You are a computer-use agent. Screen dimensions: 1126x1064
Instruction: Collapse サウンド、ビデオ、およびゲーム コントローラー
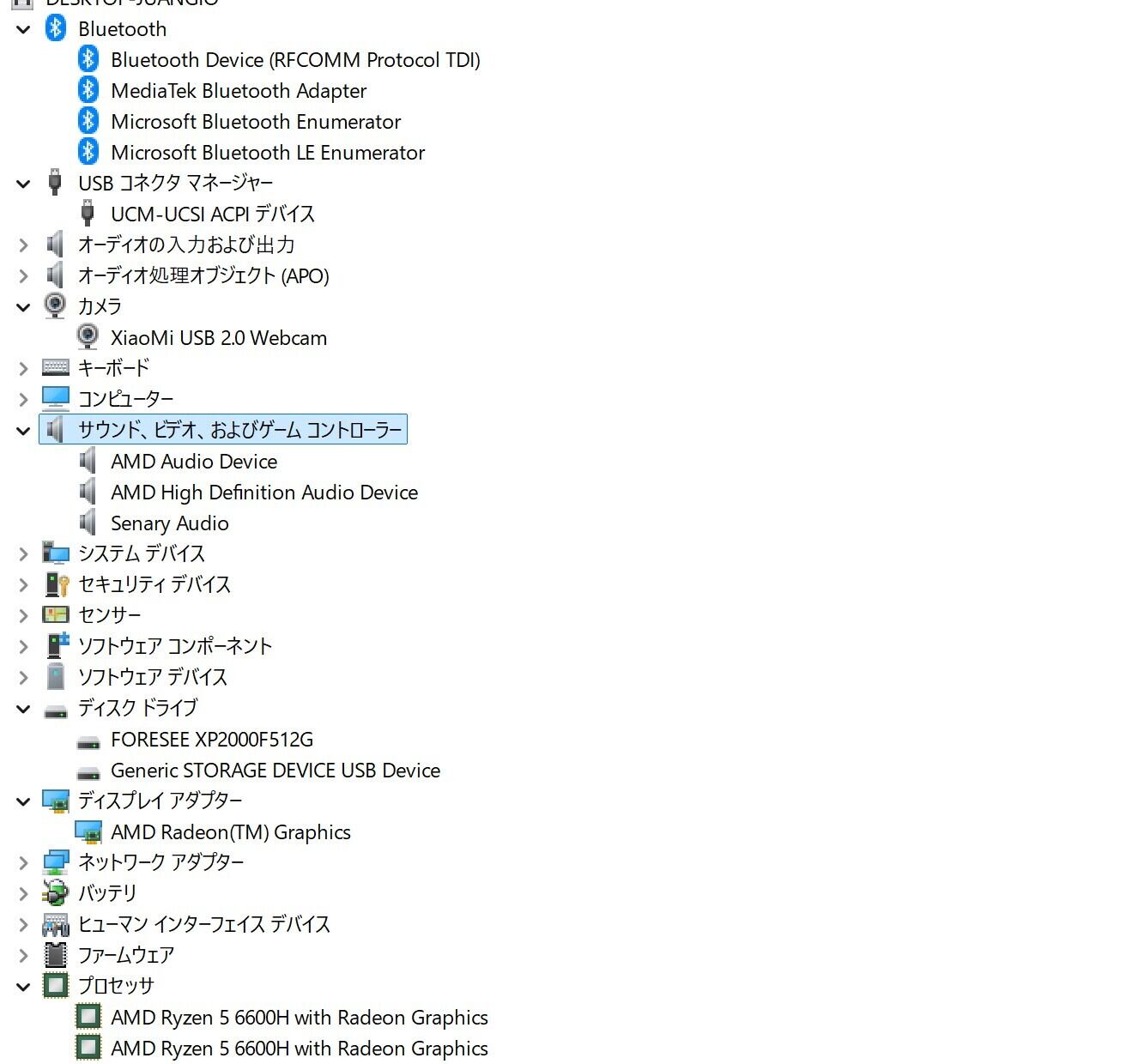pos(23,431)
